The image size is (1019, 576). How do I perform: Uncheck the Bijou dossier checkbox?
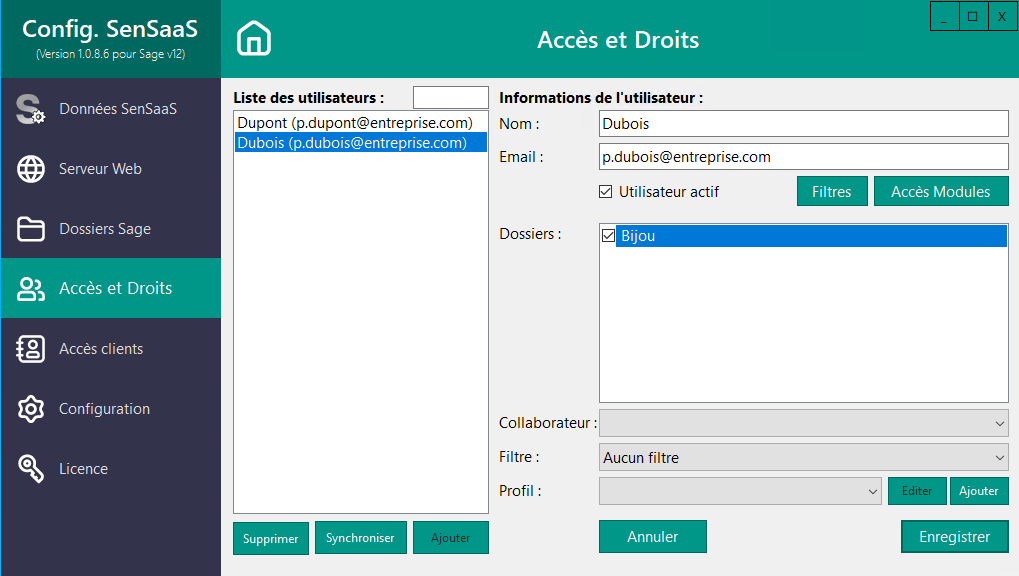[x=608, y=235]
